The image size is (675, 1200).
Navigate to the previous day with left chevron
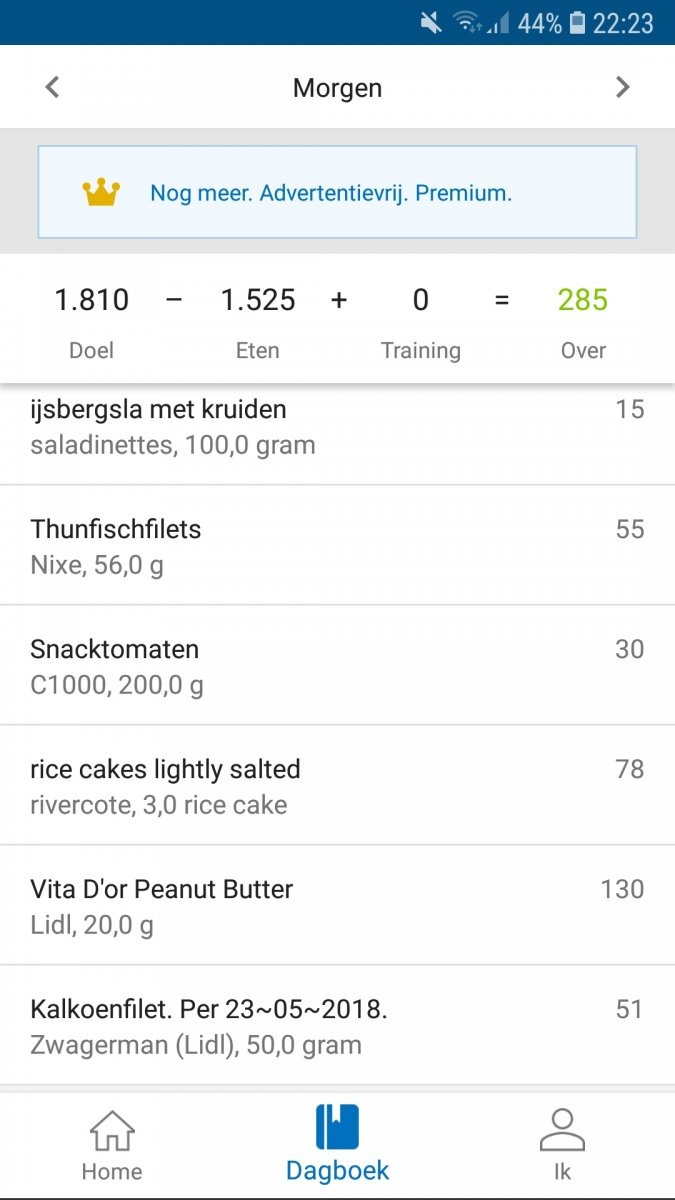tap(51, 87)
